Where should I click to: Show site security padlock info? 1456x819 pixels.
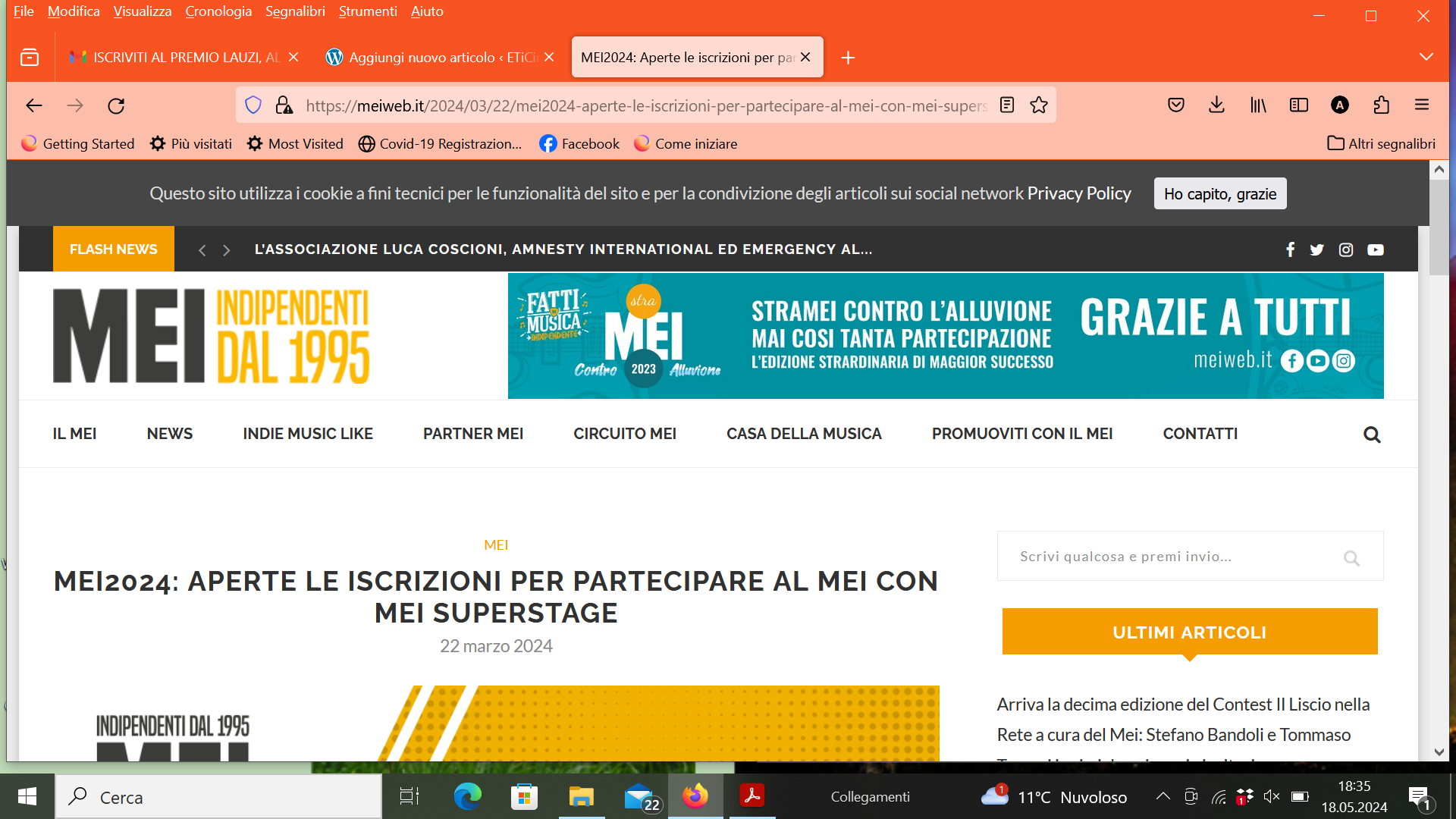click(284, 105)
